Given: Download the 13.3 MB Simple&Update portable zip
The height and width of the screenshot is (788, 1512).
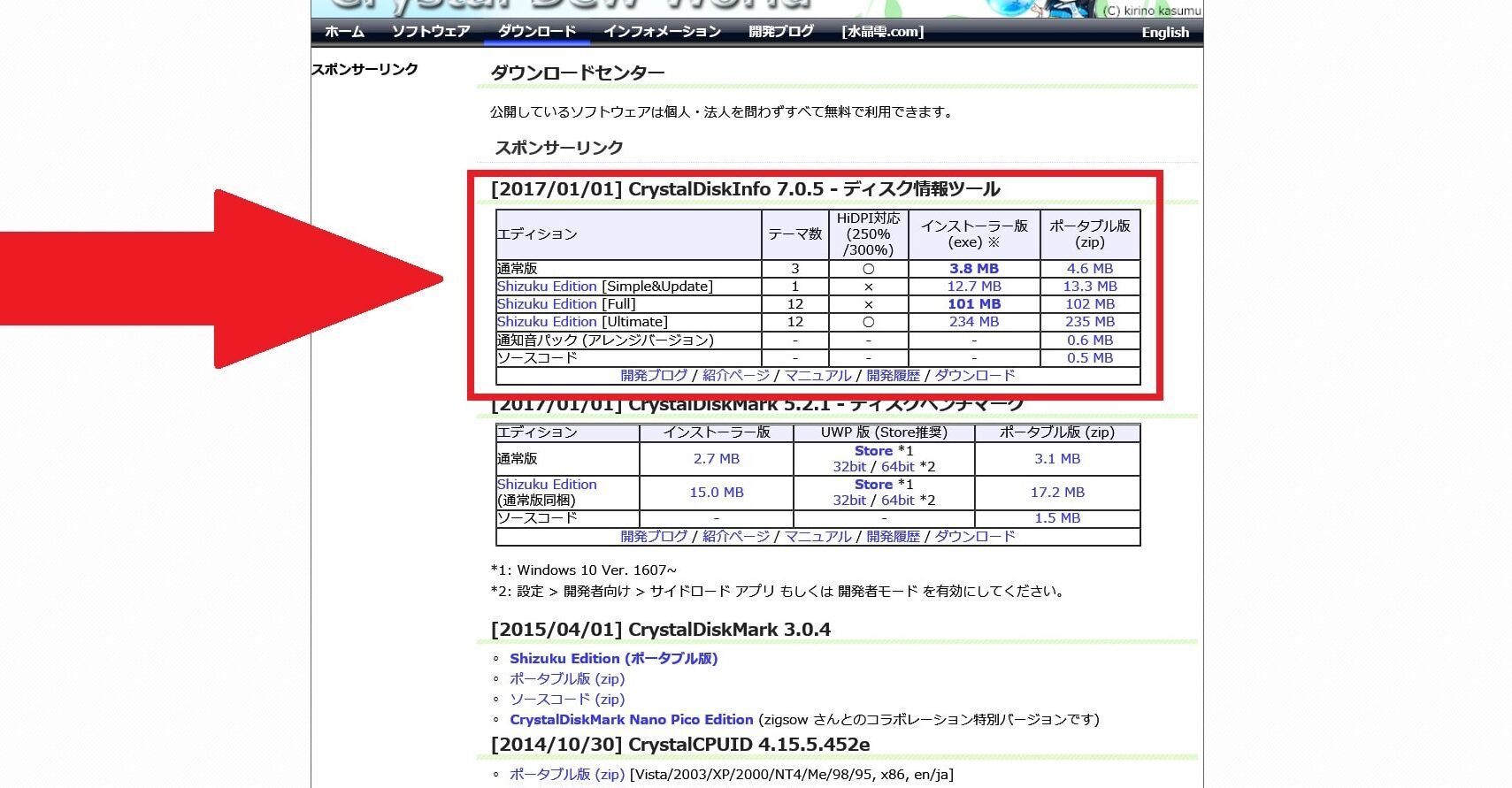Looking at the screenshot, I should [x=1090, y=287].
